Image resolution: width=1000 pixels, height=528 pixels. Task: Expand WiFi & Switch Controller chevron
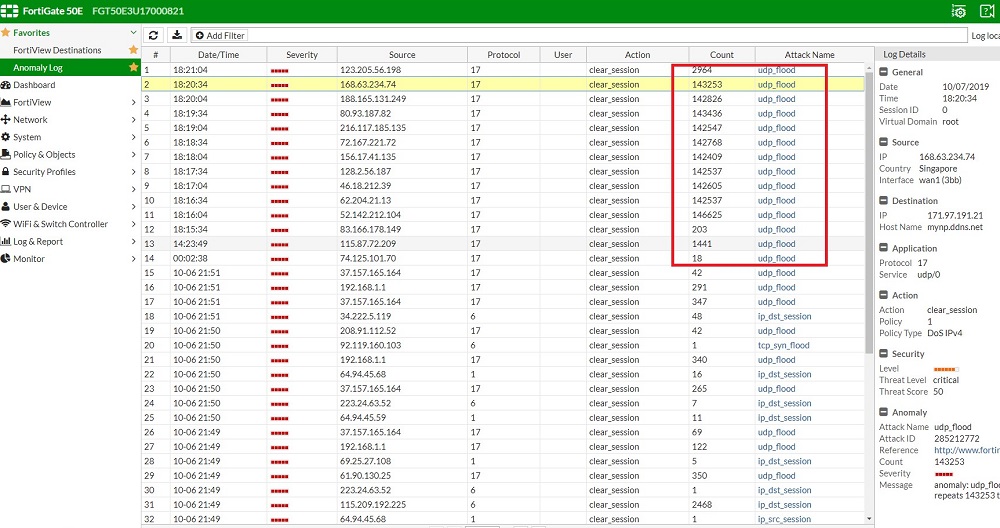pyautogui.click(x=133, y=224)
